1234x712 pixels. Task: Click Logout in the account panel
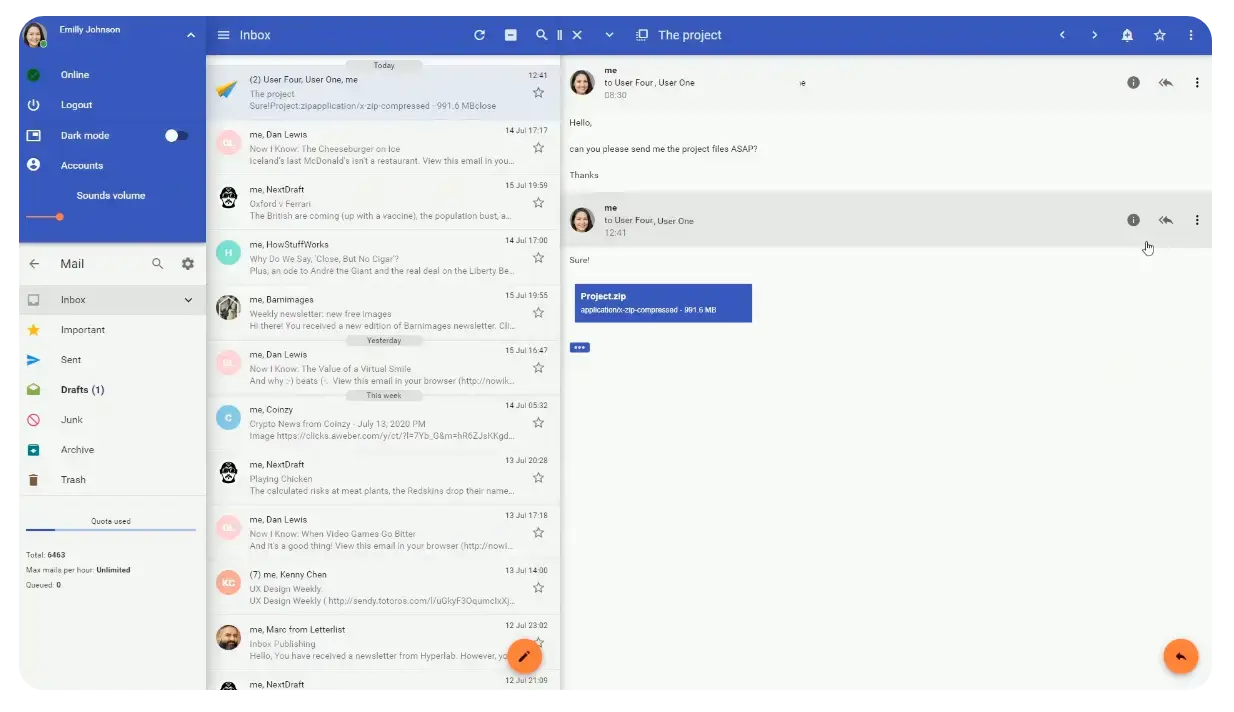(76, 105)
